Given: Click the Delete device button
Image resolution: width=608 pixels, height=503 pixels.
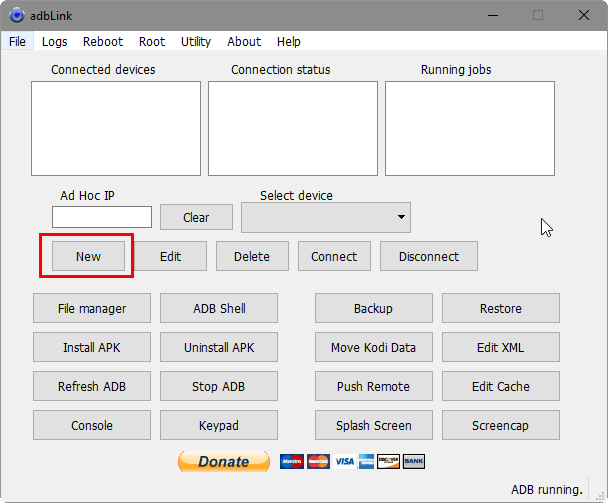Looking at the screenshot, I should 252,256.
